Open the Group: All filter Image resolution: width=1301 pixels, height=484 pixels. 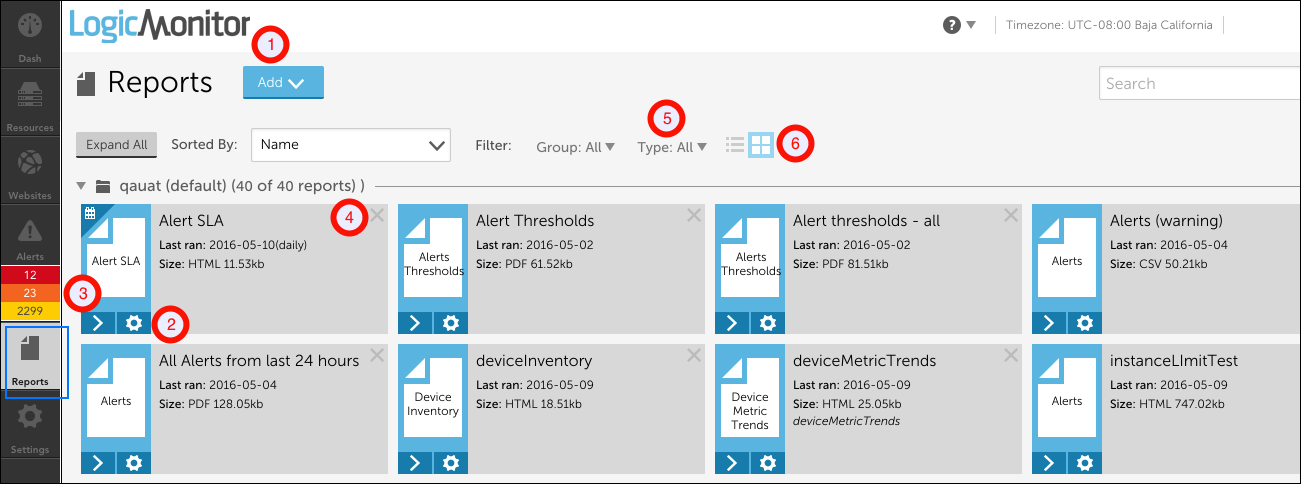576,147
